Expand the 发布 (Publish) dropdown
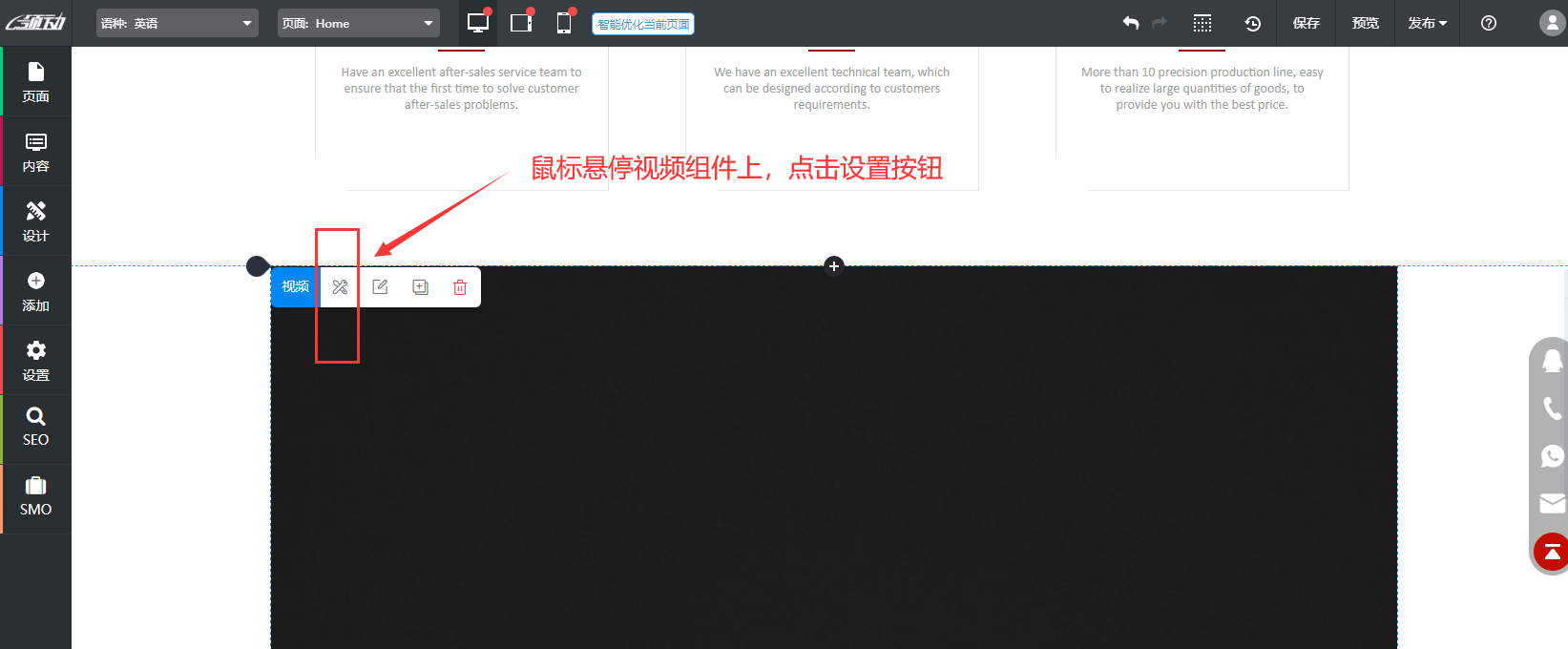 pos(1428,23)
